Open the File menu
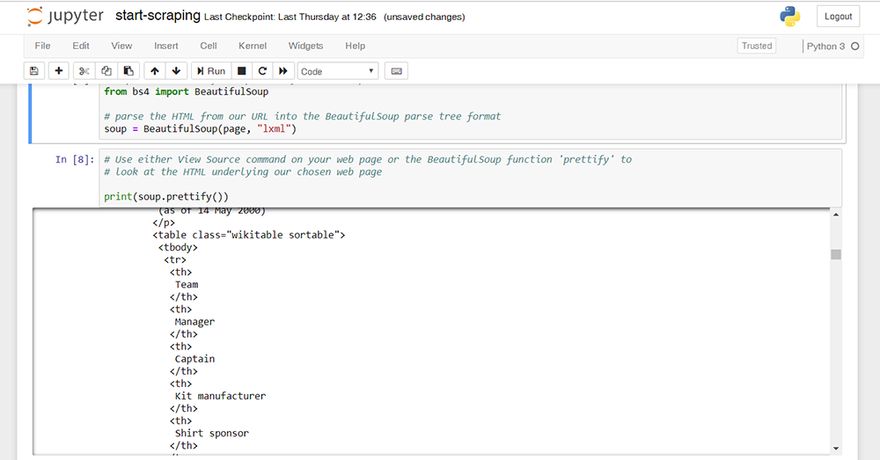 (43, 46)
